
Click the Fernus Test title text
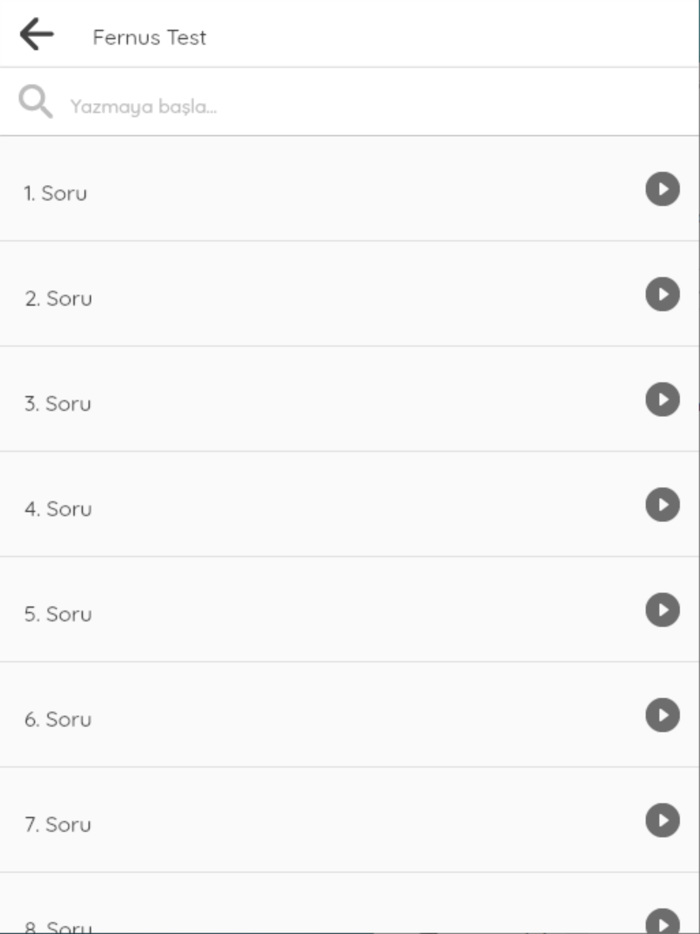click(149, 37)
